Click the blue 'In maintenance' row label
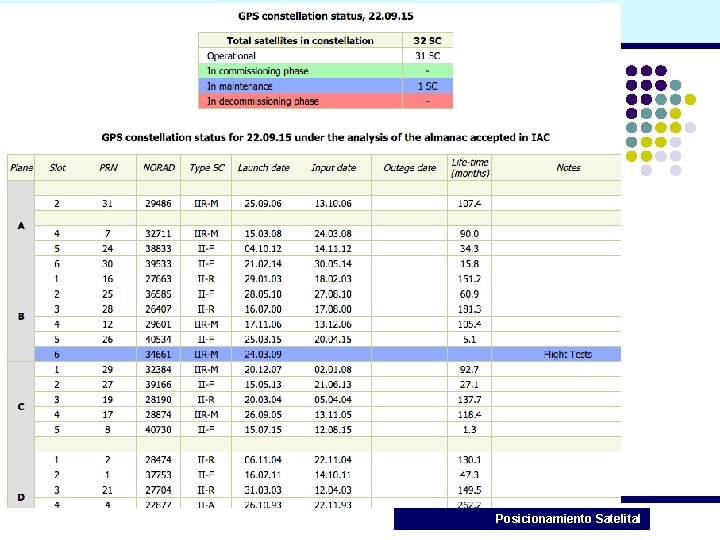Viewport: 720px width, 540px height. (x=240, y=86)
